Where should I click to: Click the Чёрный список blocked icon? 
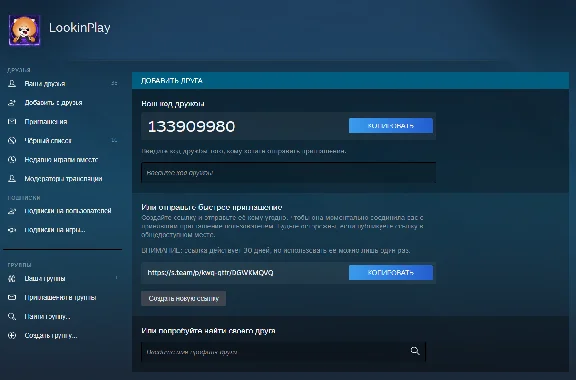click(12, 140)
